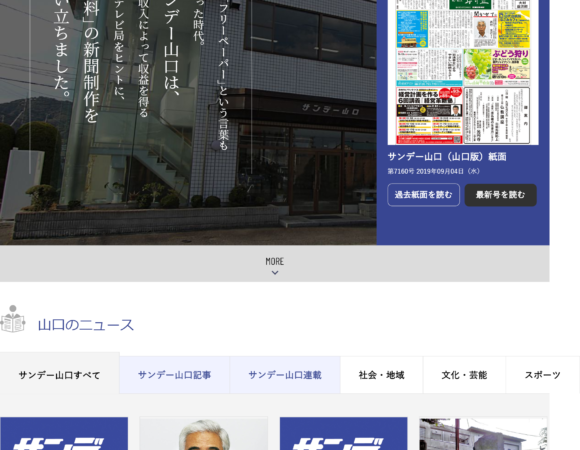
Task: Open the news card showing the white-haired man
Action: coord(203,434)
